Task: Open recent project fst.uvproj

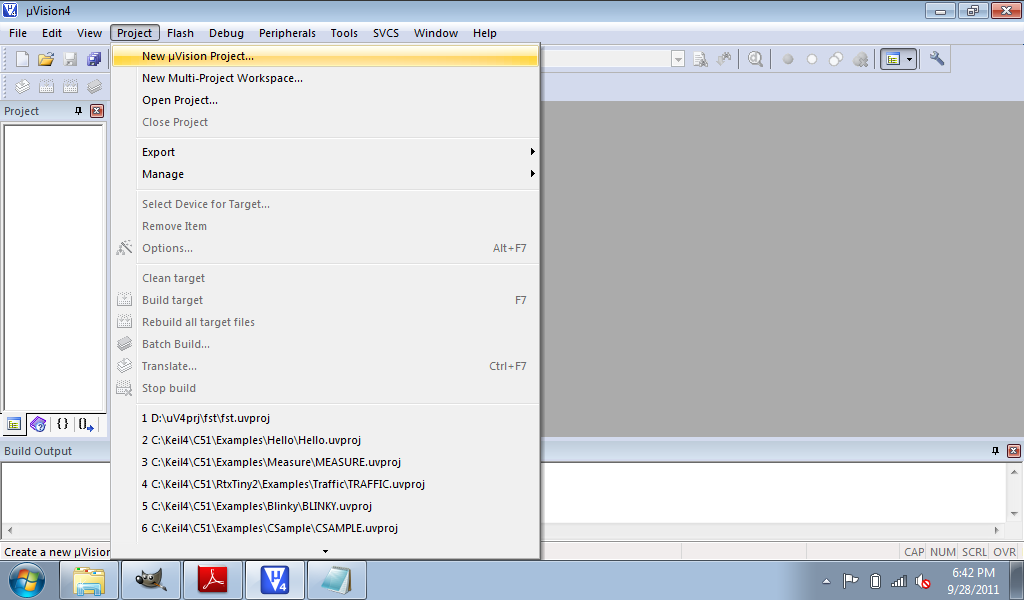Action: [x=325, y=418]
